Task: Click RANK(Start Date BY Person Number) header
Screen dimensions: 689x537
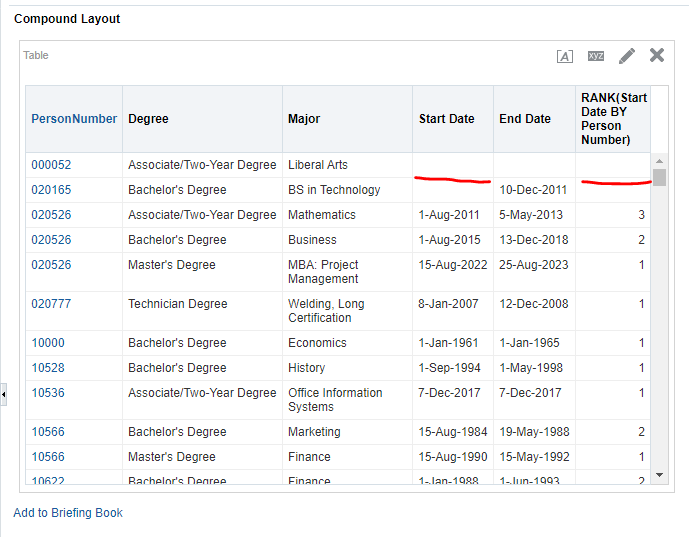Action: pos(614,119)
